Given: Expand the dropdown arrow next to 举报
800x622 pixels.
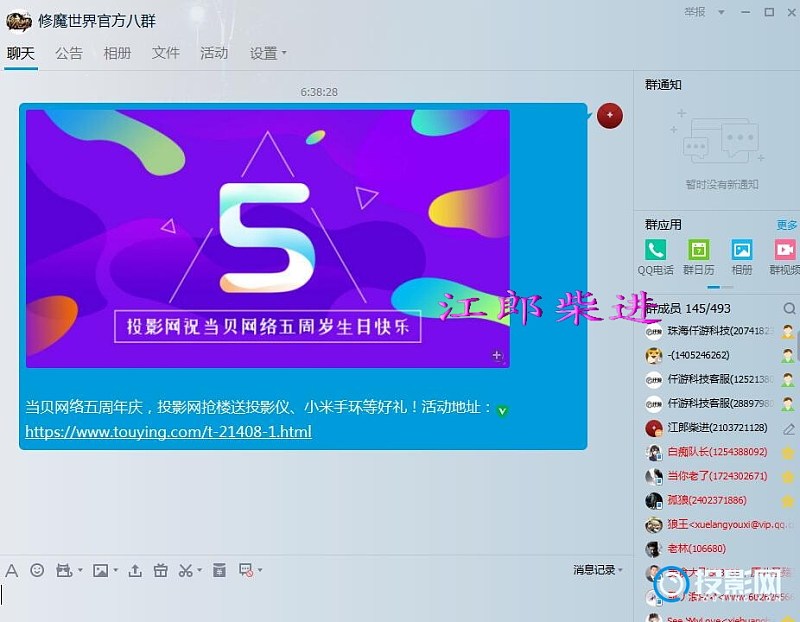Looking at the screenshot, I should pos(721,12).
